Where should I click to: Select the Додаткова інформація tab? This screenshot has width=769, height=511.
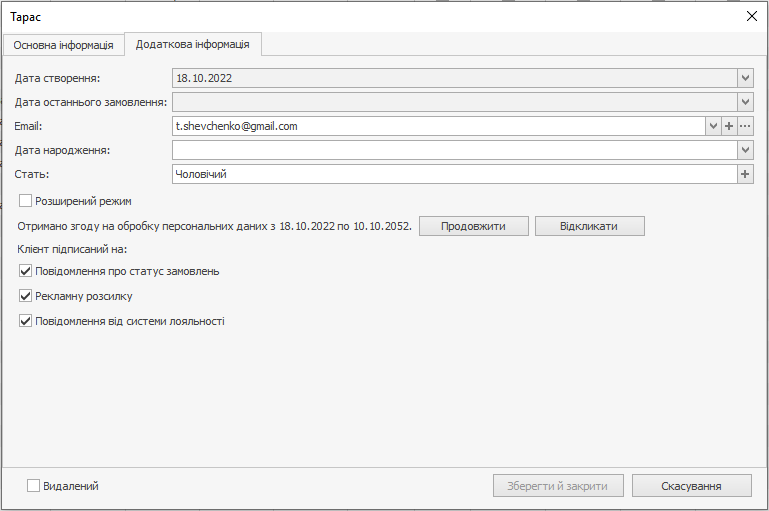(x=194, y=44)
